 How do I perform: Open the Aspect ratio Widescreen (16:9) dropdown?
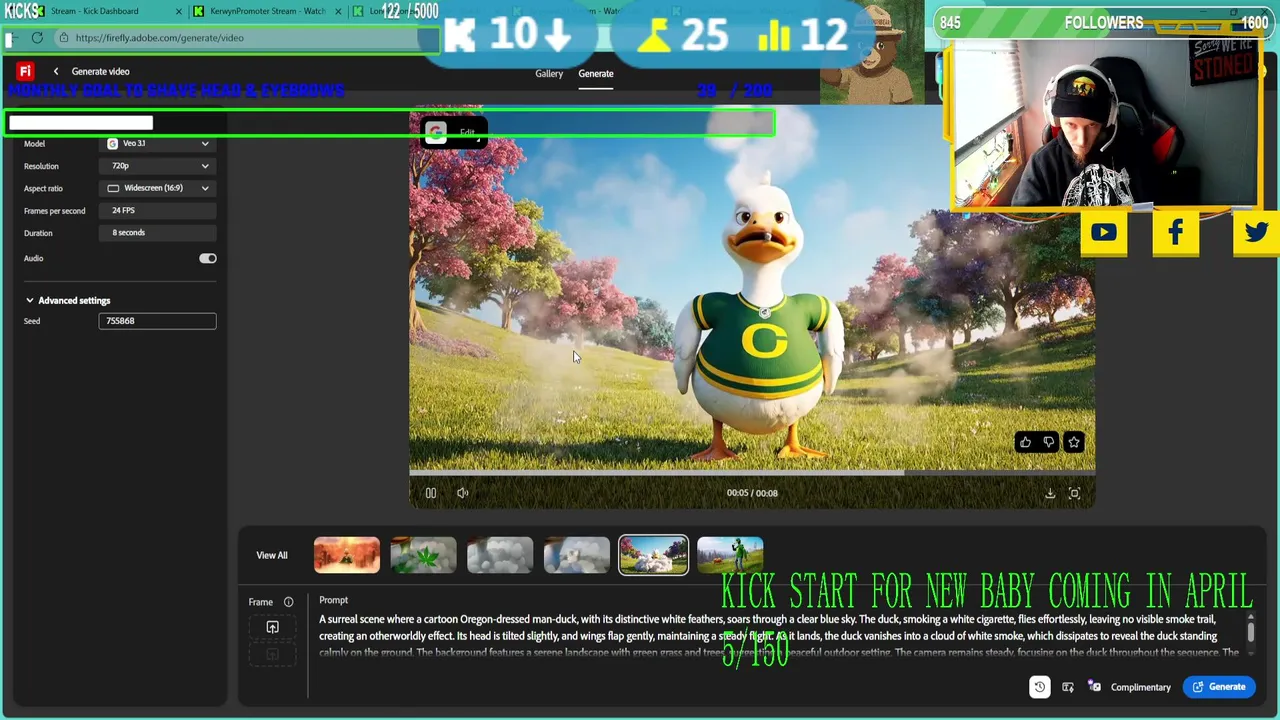158,188
